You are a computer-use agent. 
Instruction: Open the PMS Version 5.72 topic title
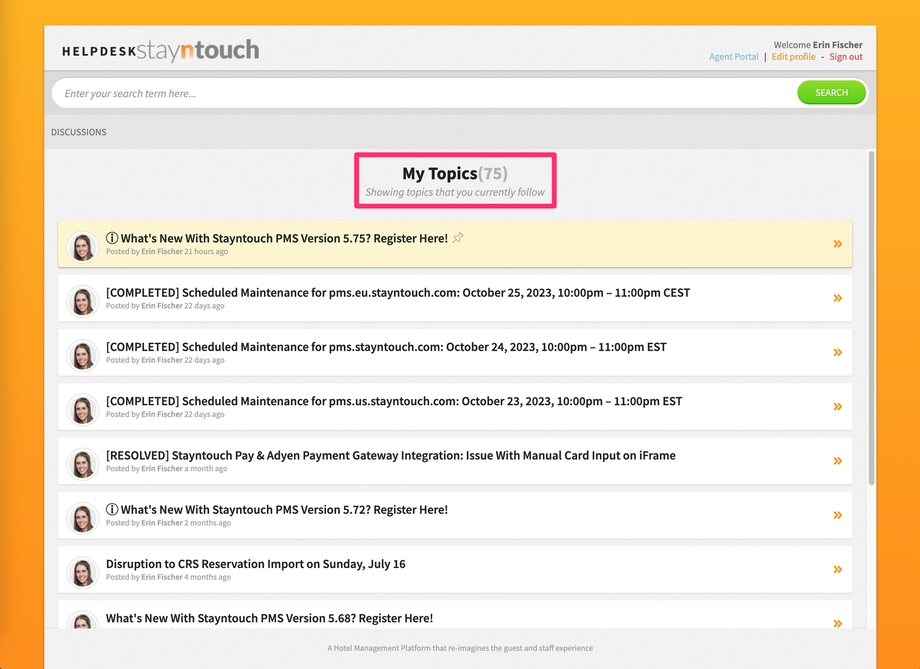(284, 510)
